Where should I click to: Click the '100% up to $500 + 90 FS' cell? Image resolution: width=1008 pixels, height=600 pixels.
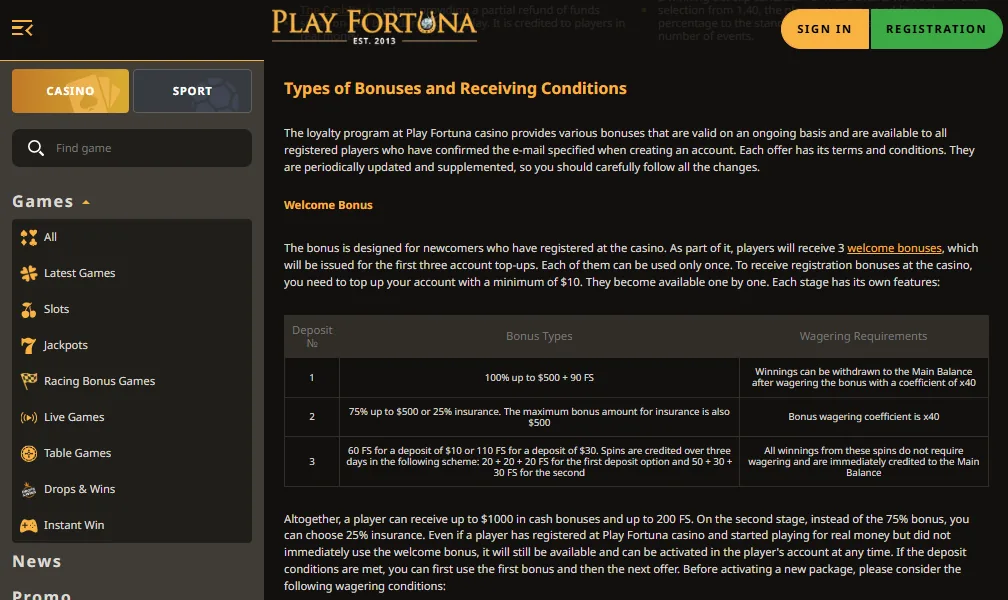pyautogui.click(x=539, y=377)
